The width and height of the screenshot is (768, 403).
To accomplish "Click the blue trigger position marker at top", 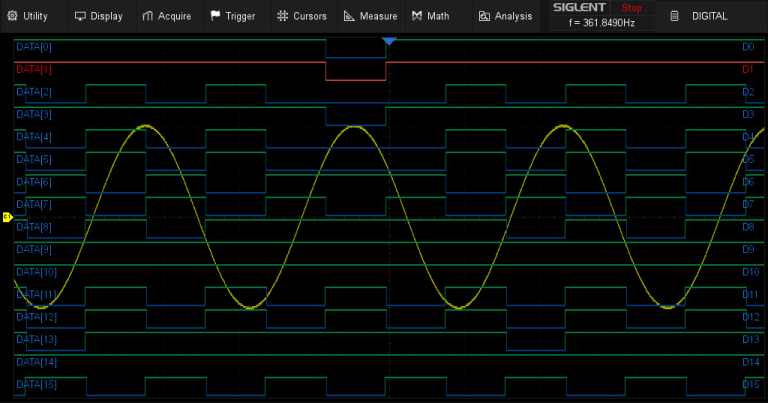I will [x=389, y=40].
